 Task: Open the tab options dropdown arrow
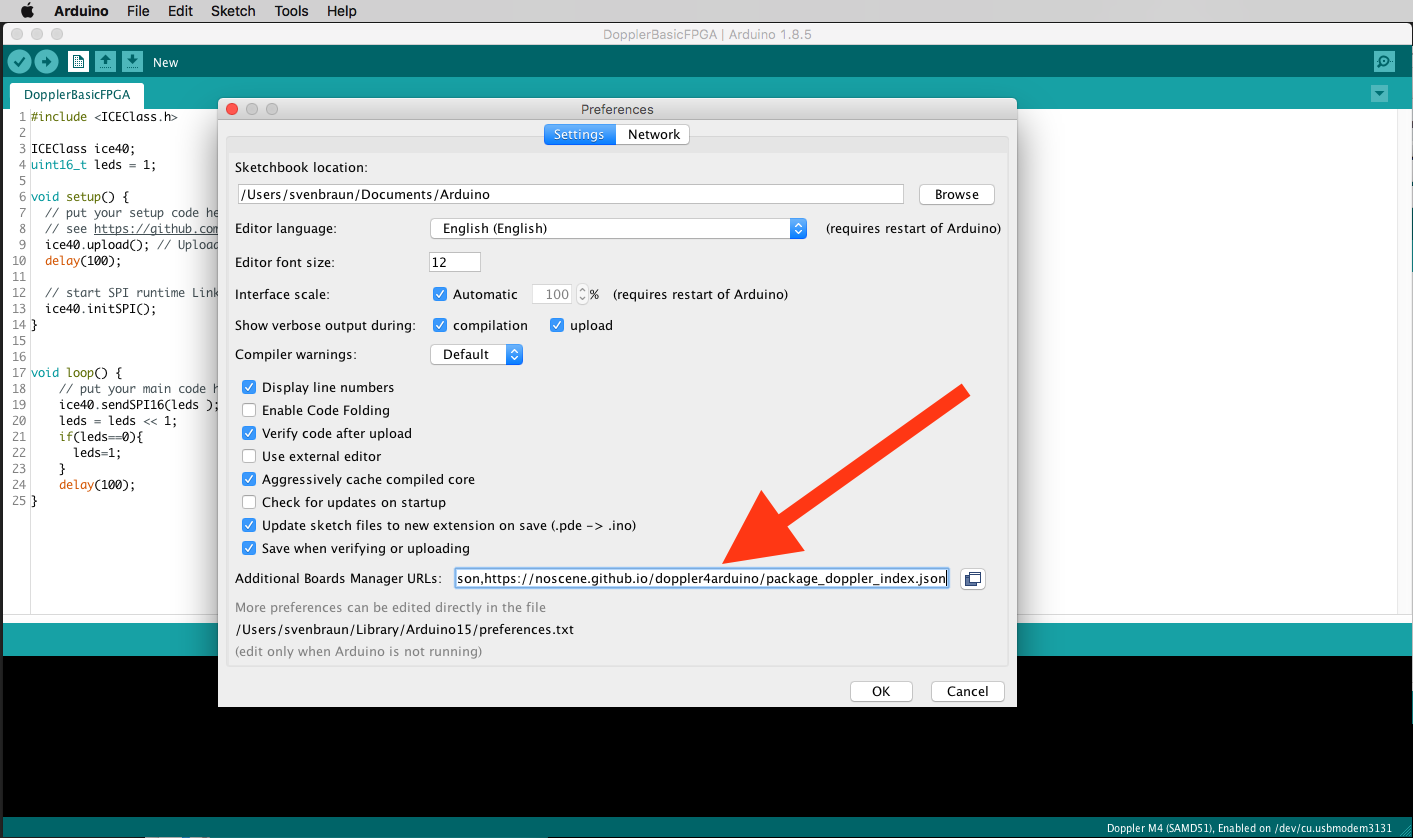(x=1380, y=94)
